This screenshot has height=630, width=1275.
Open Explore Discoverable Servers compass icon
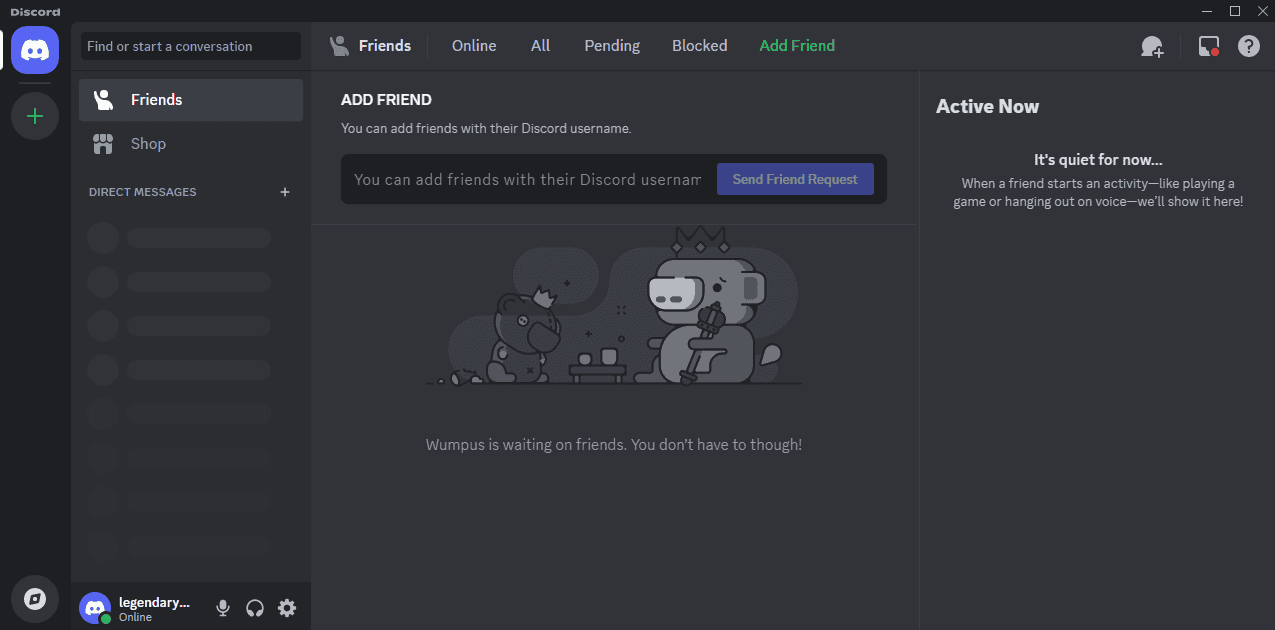(35, 598)
